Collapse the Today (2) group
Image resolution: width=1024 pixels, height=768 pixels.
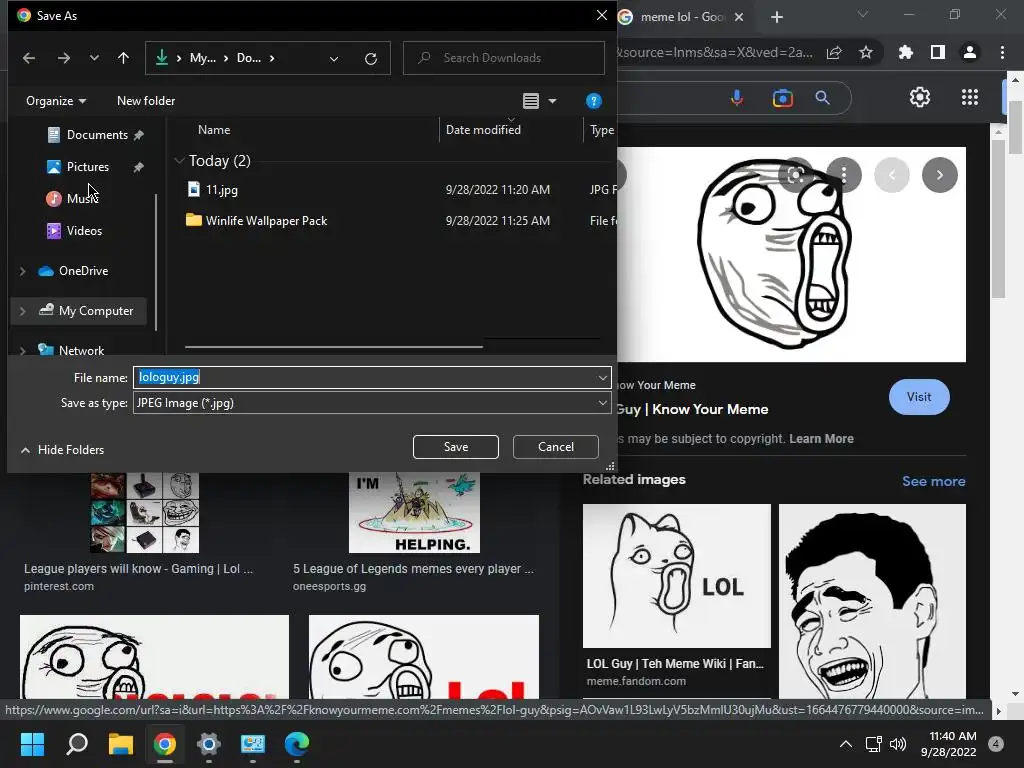[179, 161]
